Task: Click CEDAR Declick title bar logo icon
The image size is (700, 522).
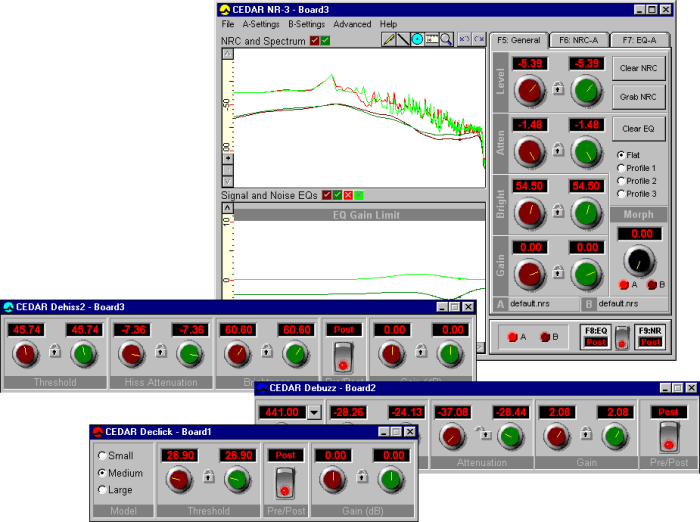Action: click(97, 432)
